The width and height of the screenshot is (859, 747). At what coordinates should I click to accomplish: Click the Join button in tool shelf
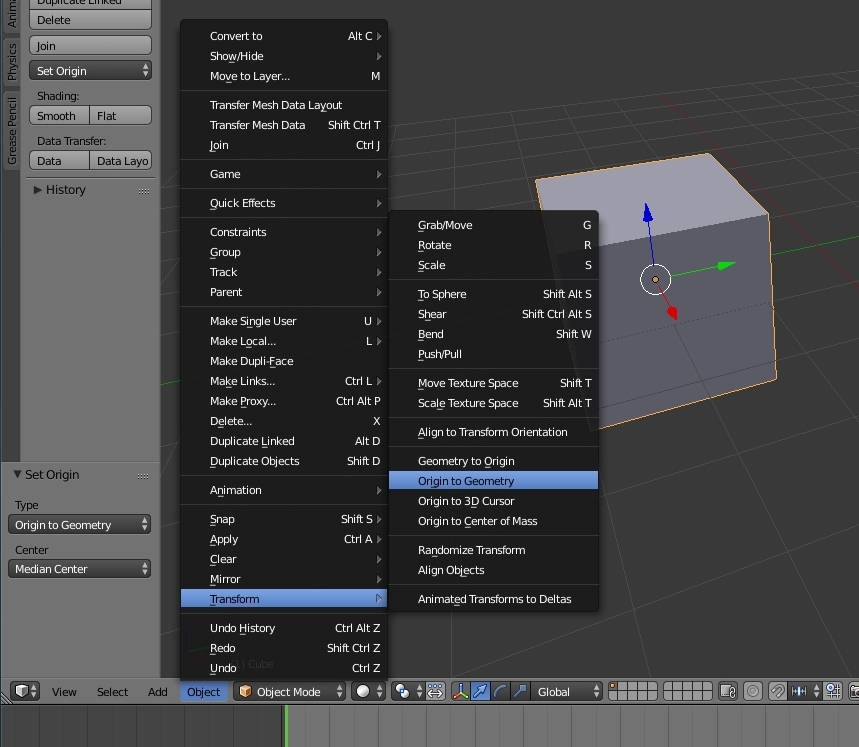coord(90,45)
